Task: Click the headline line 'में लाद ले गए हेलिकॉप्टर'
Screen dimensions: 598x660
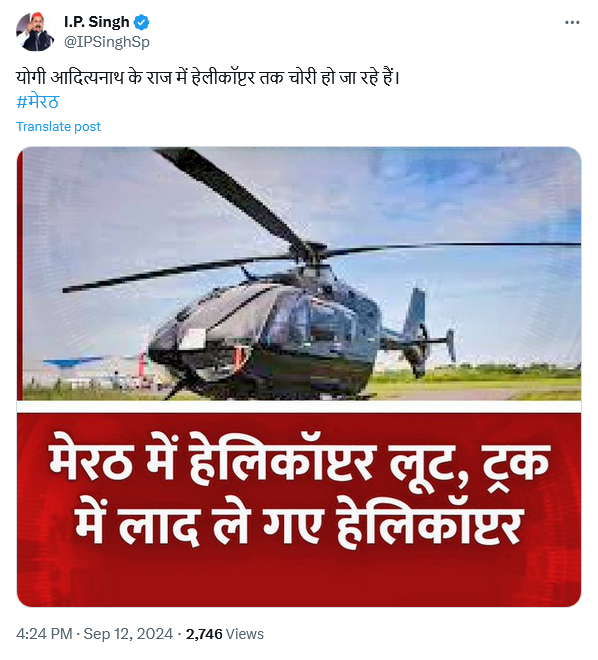Action: pos(298,524)
